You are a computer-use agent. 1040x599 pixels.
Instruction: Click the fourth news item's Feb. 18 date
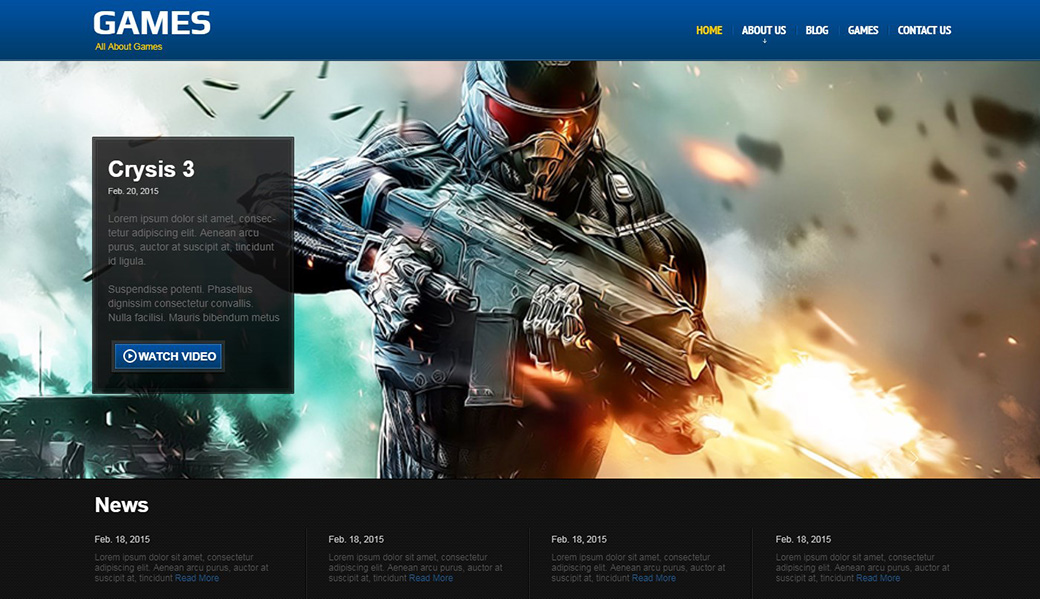coord(803,539)
